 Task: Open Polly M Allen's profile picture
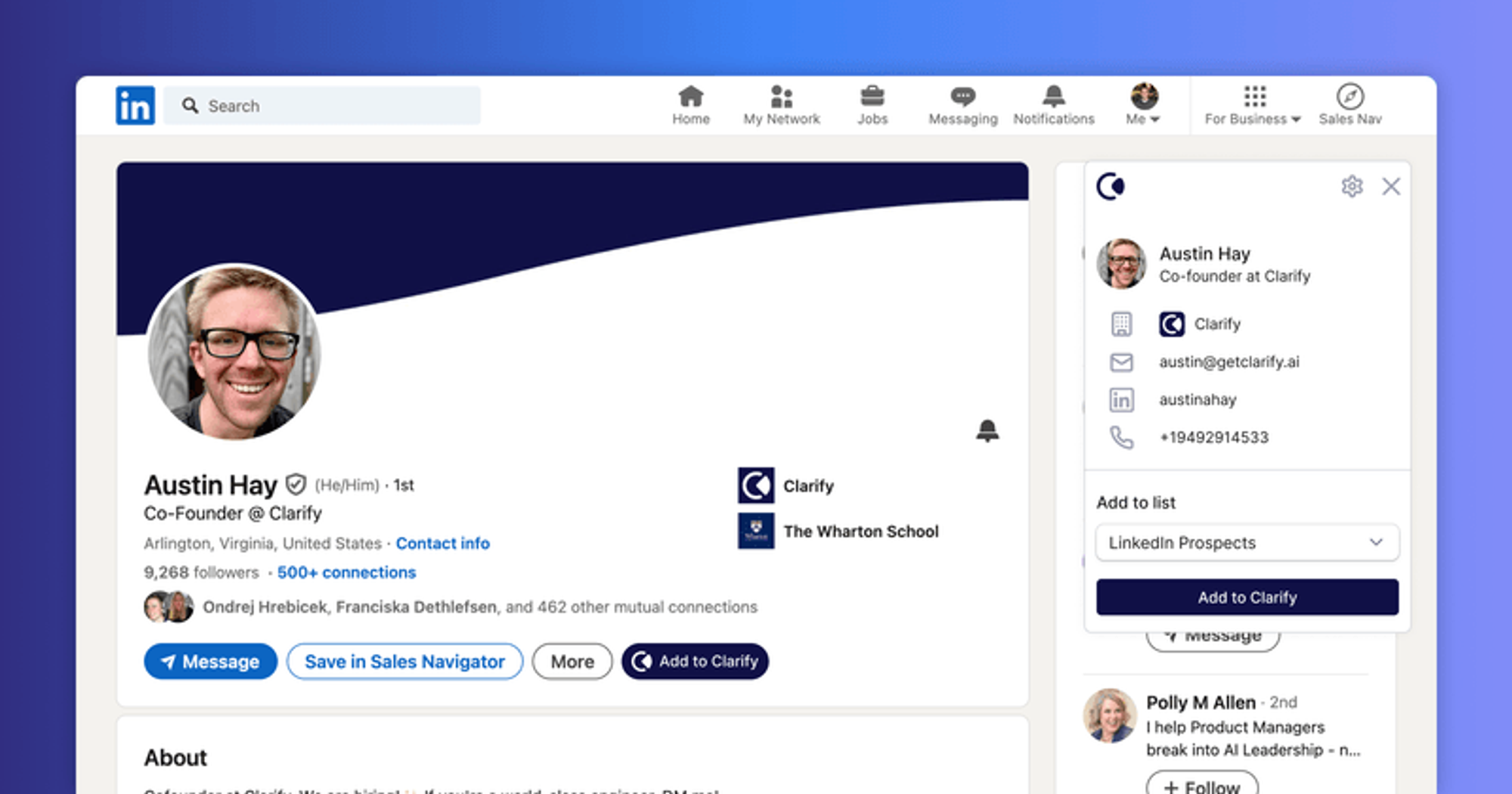pyautogui.click(x=1110, y=715)
